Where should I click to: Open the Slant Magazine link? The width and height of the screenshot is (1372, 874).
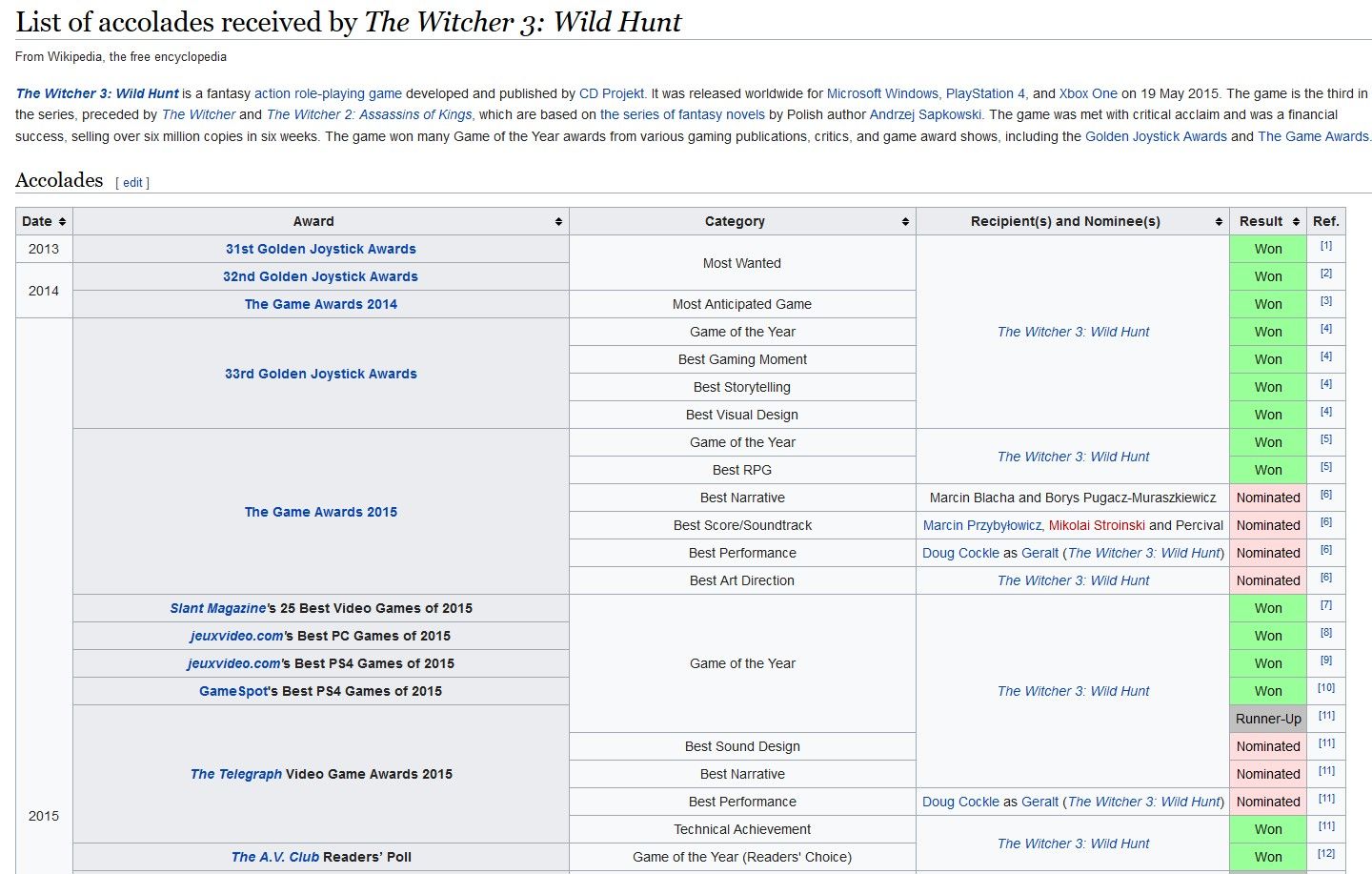pos(218,608)
